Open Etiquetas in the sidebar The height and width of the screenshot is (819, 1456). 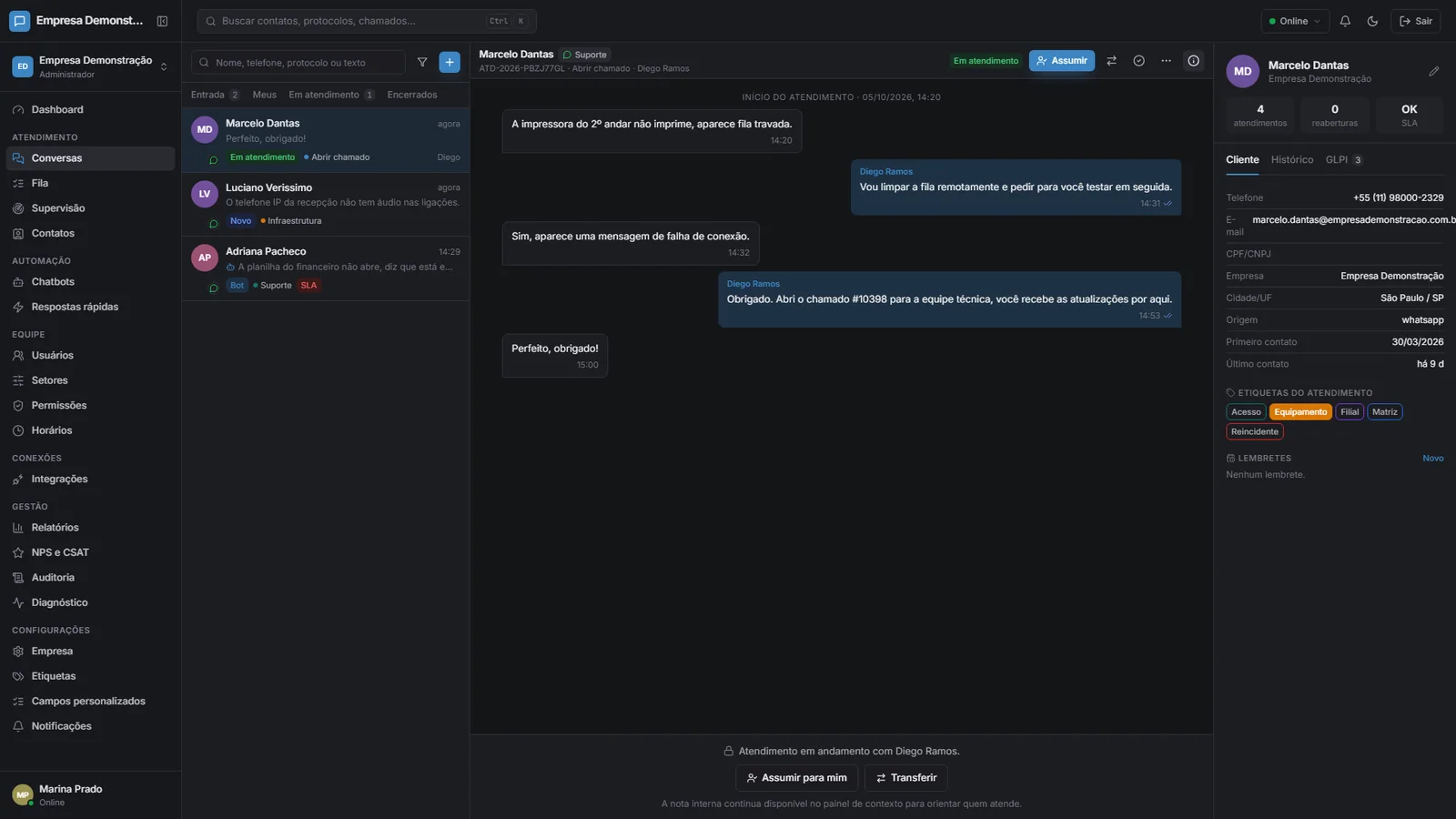click(91, 677)
